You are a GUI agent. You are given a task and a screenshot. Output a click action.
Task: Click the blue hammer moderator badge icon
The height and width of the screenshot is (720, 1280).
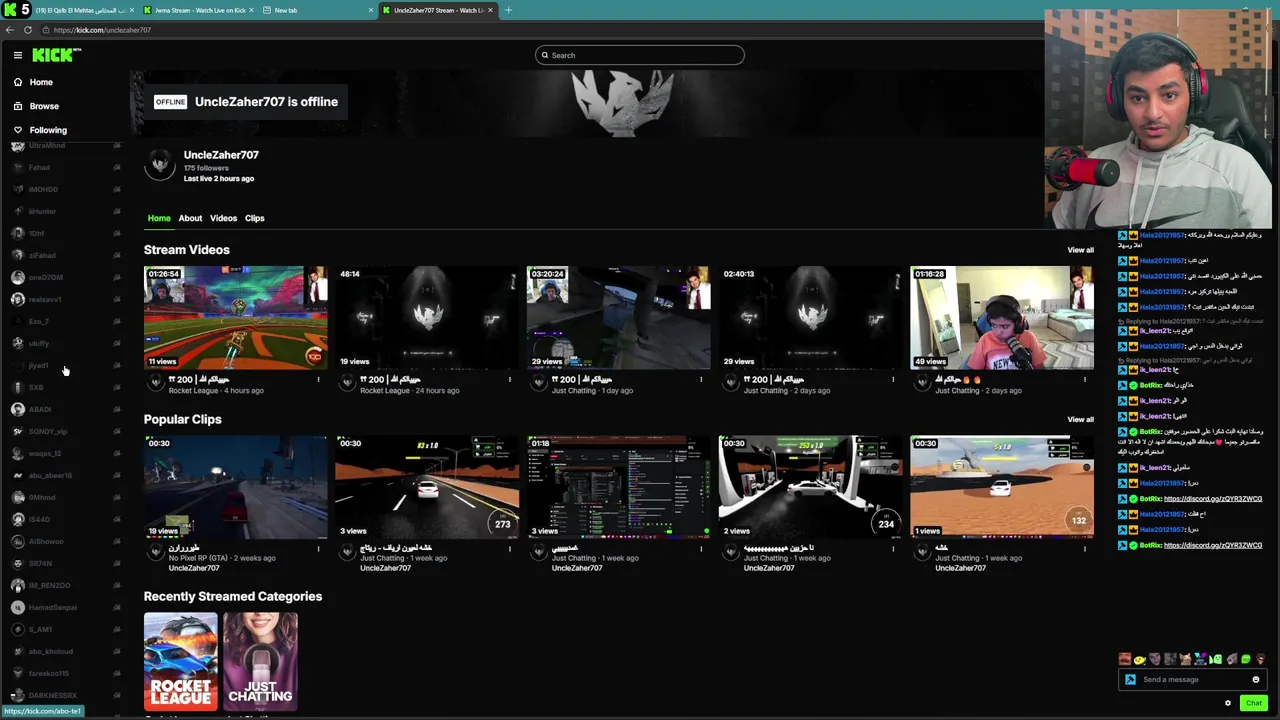pyautogui.click(x=1130, y=680)
